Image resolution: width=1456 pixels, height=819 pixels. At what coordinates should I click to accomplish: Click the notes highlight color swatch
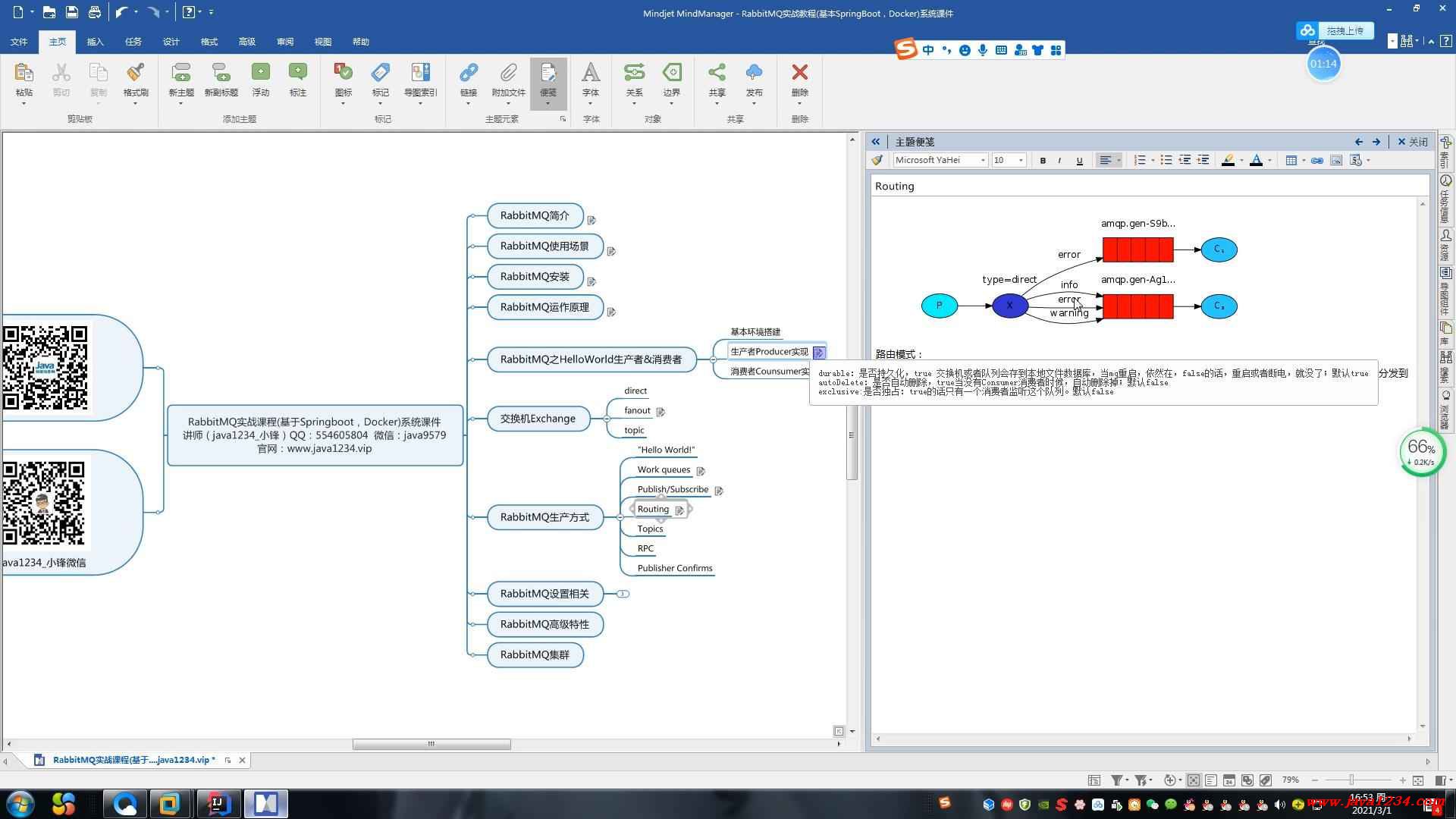coord(1228,160)
